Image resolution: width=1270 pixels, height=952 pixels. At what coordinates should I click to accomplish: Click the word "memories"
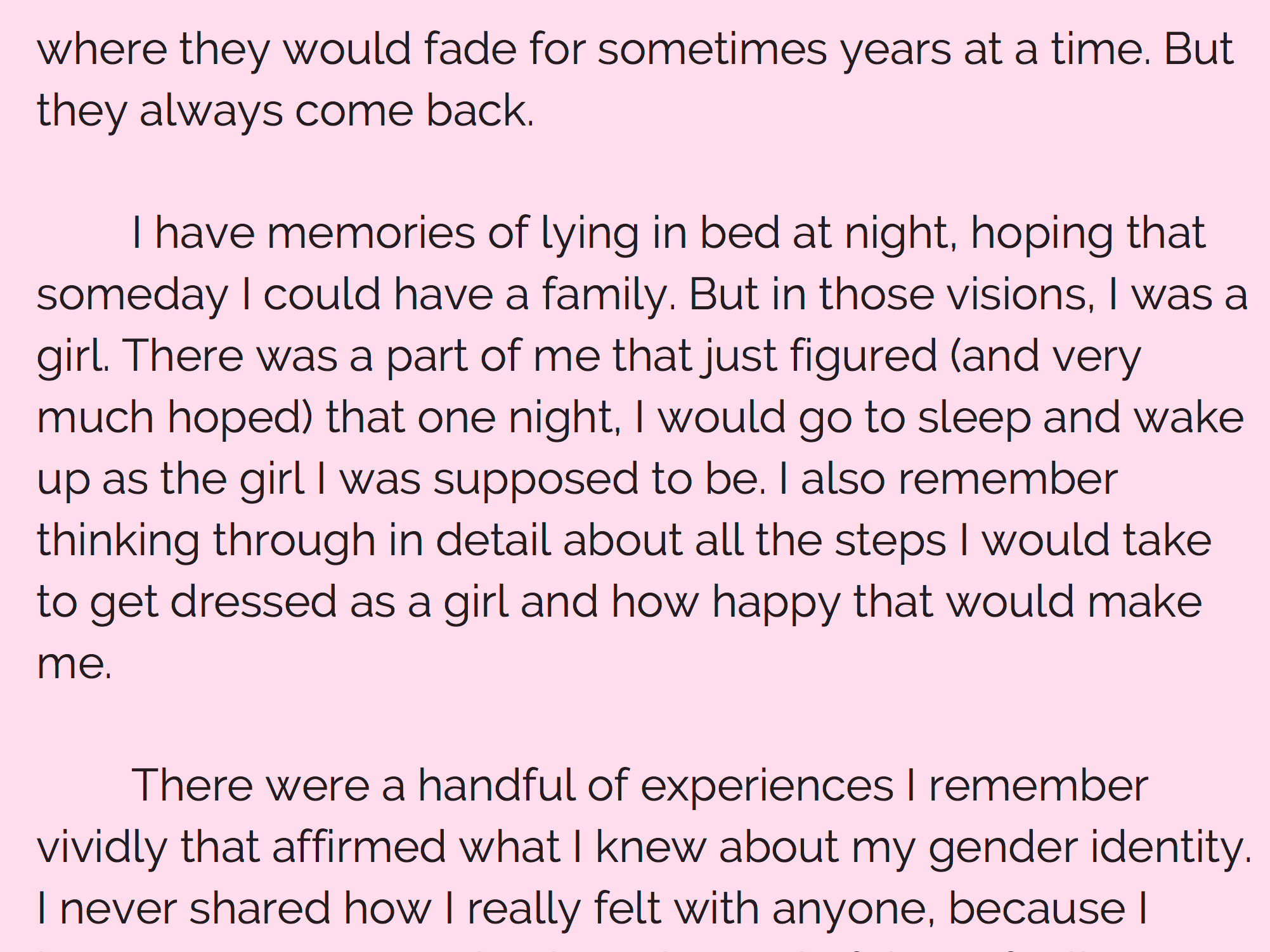coord(371,233)
